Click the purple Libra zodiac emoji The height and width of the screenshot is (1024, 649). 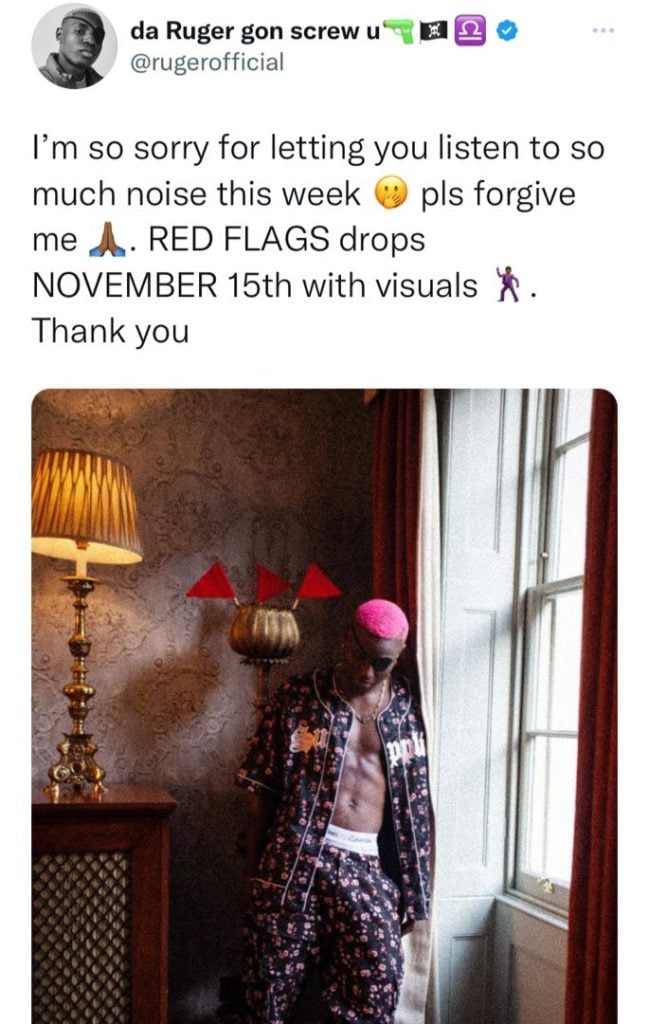tap(470, 31)
